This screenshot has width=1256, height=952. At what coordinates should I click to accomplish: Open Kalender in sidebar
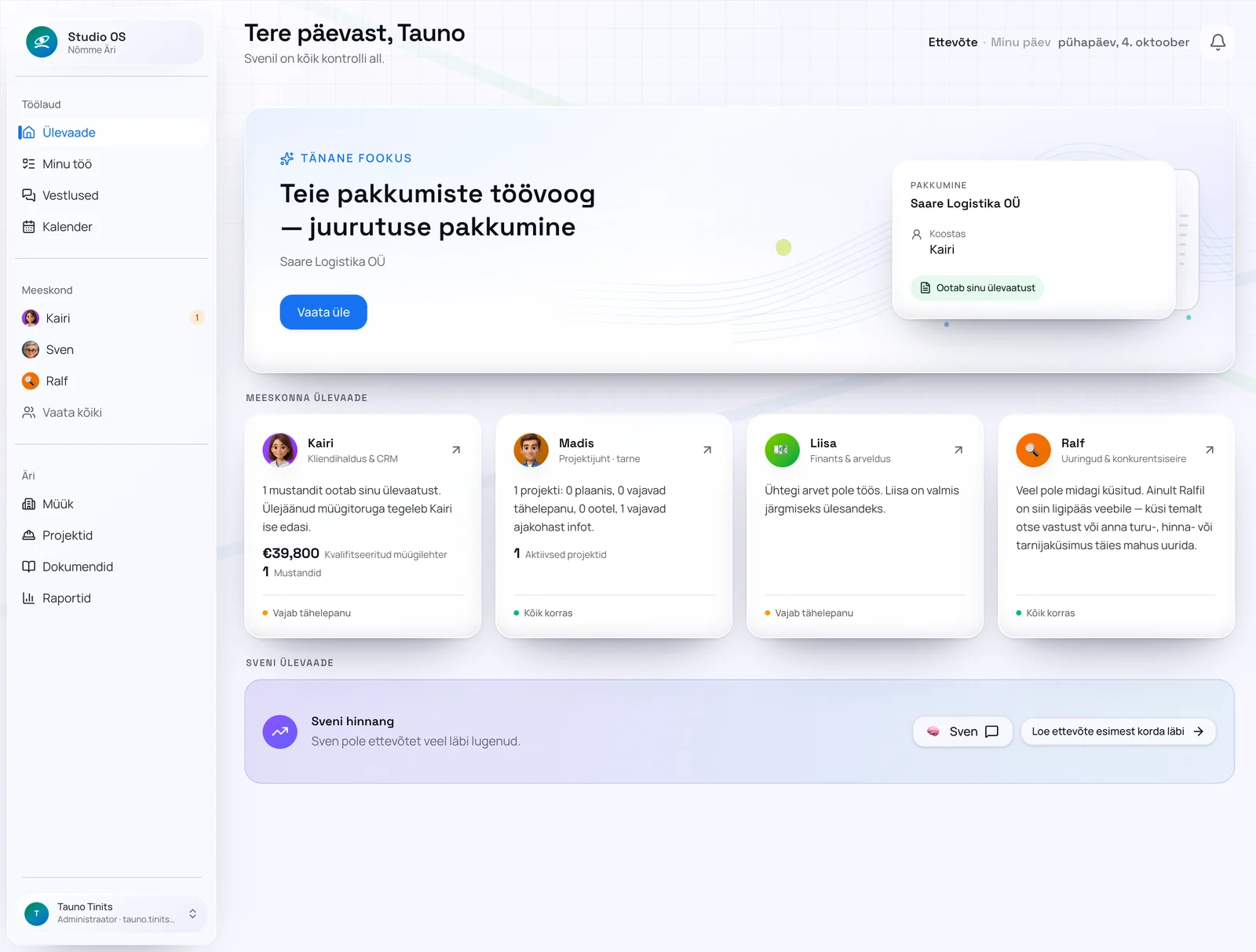pyautogui.click(x=112, y=227)
